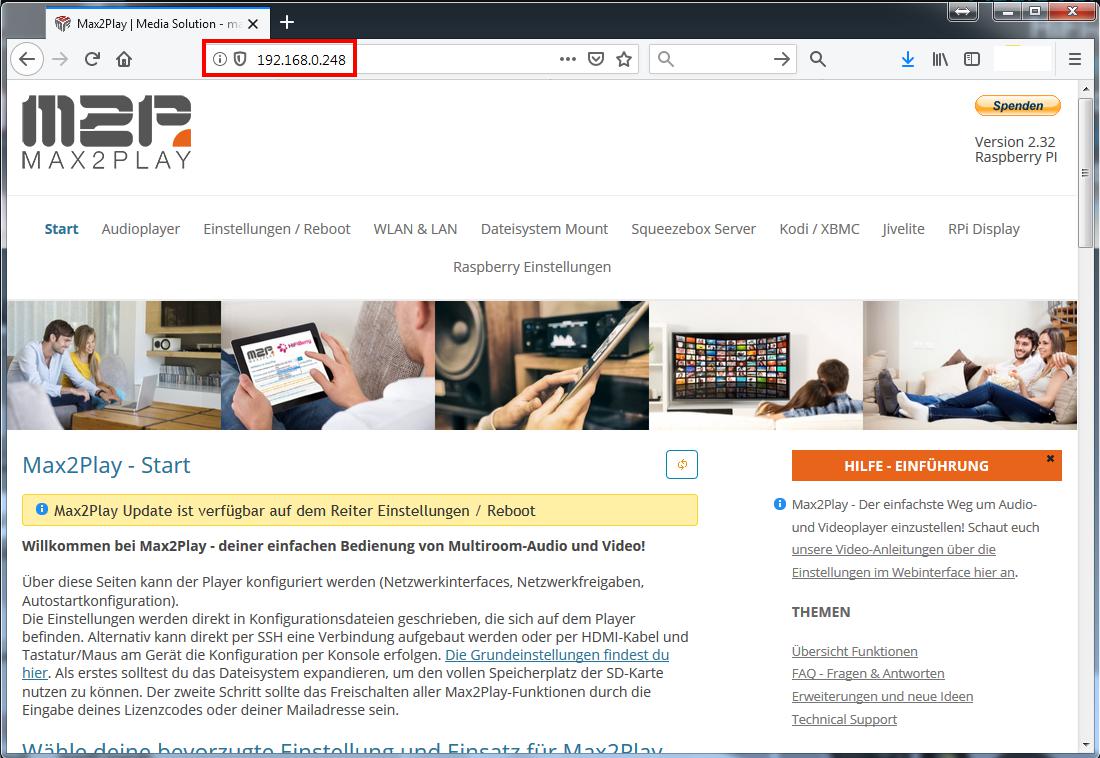
Task: Click the Version 2.32 text
Action: click(1014, 142)
